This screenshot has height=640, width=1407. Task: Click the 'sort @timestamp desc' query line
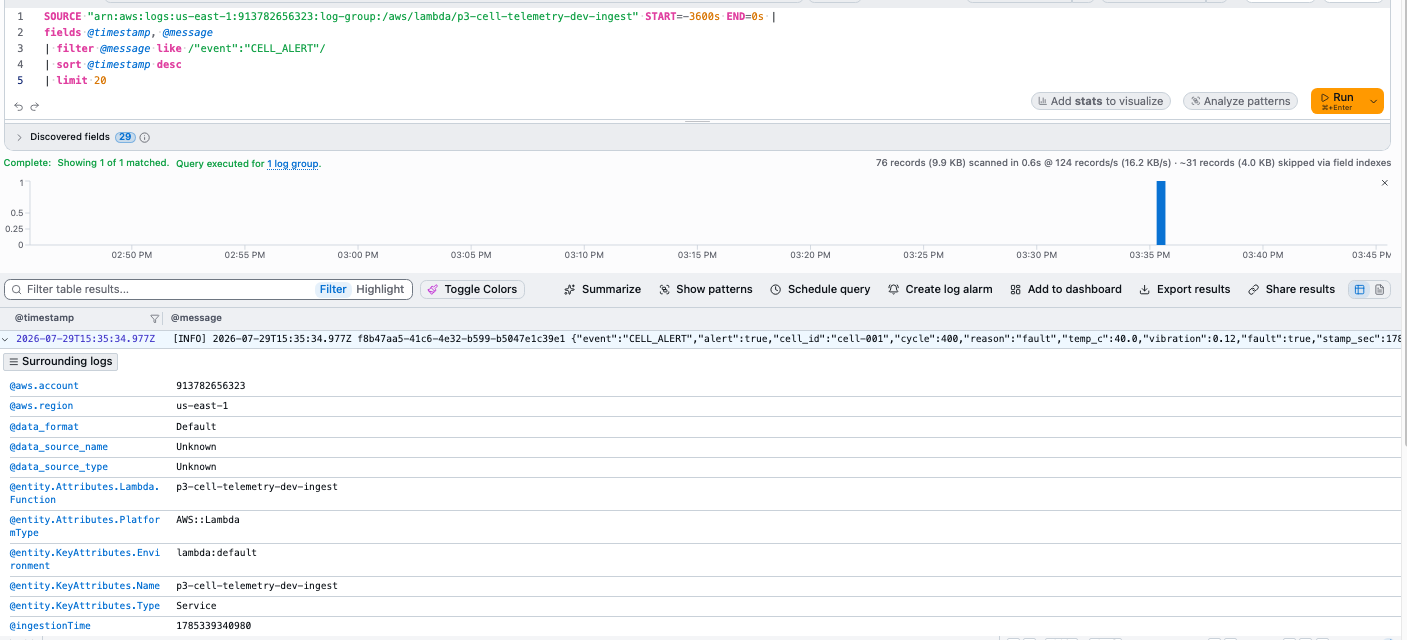coord(113,65)
